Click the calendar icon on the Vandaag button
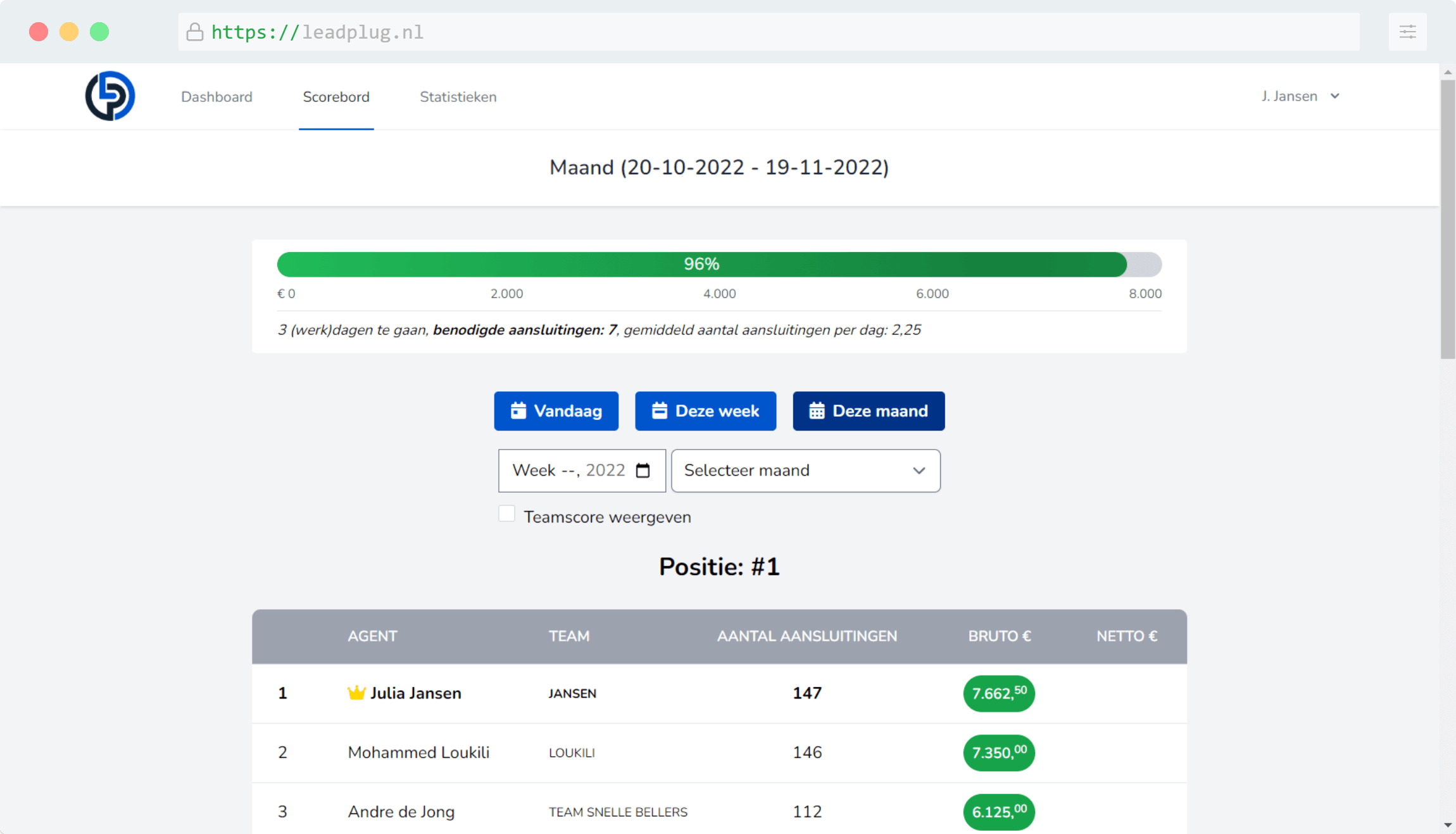Screen dimensions: 1456x834 519,410
